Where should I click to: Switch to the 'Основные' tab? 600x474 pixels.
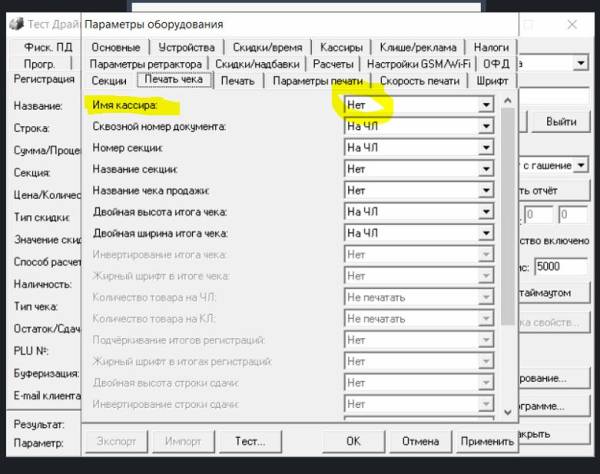tap(116, 47)
